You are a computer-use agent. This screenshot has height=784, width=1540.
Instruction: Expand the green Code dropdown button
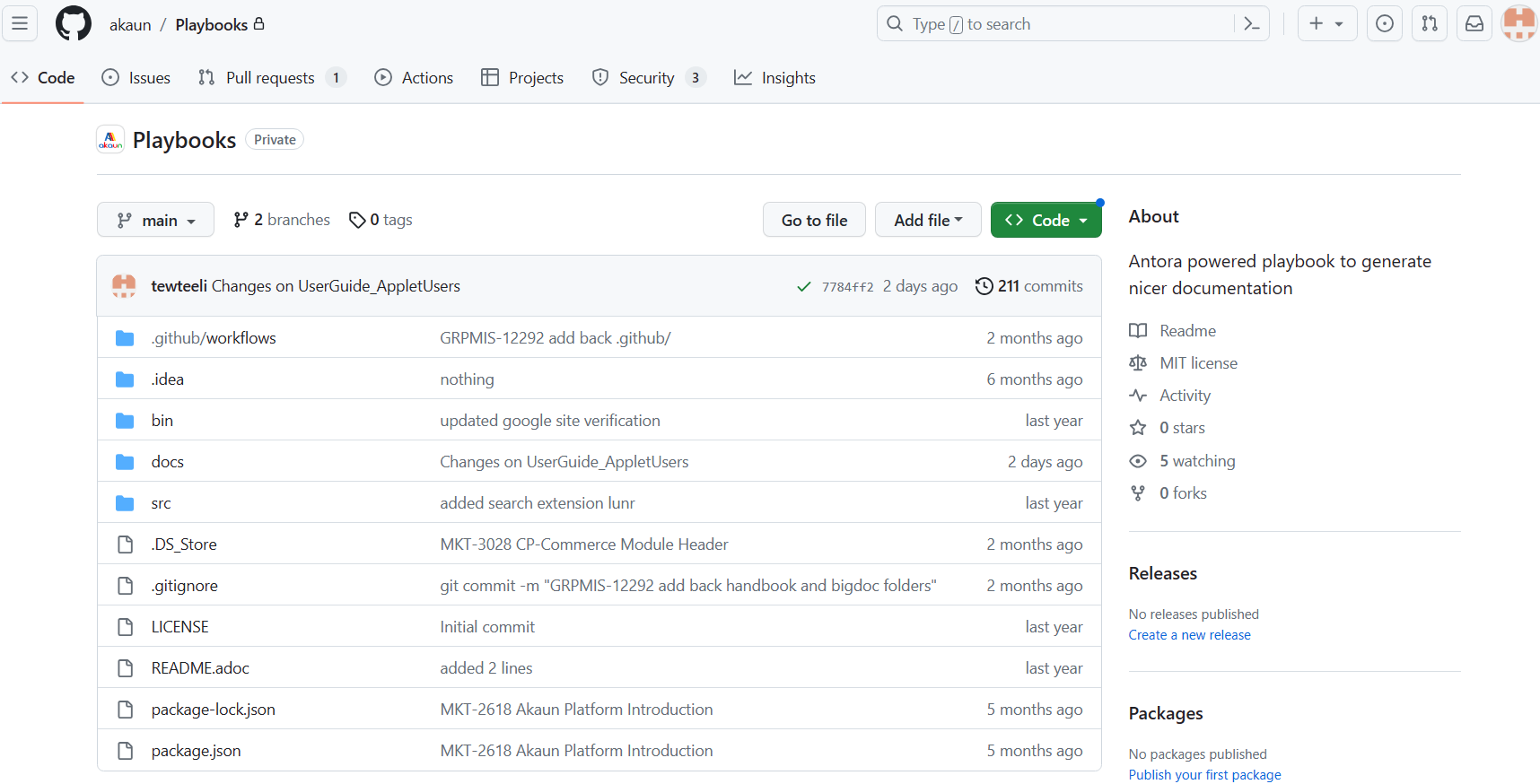pos(1046,221)
